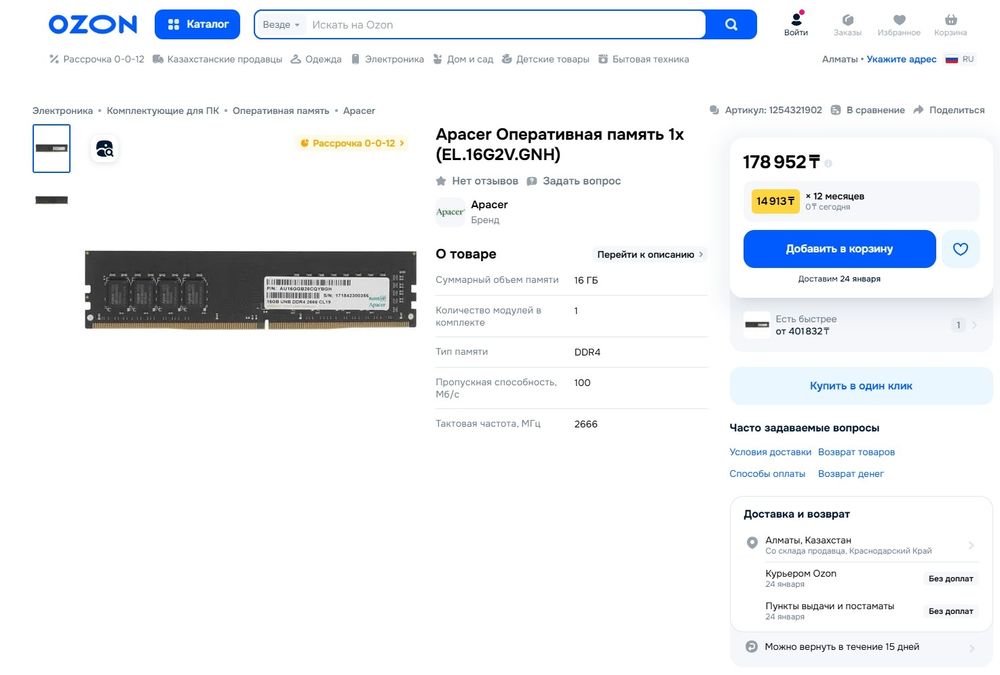Select the second product thumbnail
The height and width of the screenshot is (675, 1000).
(x=52, y=200)
